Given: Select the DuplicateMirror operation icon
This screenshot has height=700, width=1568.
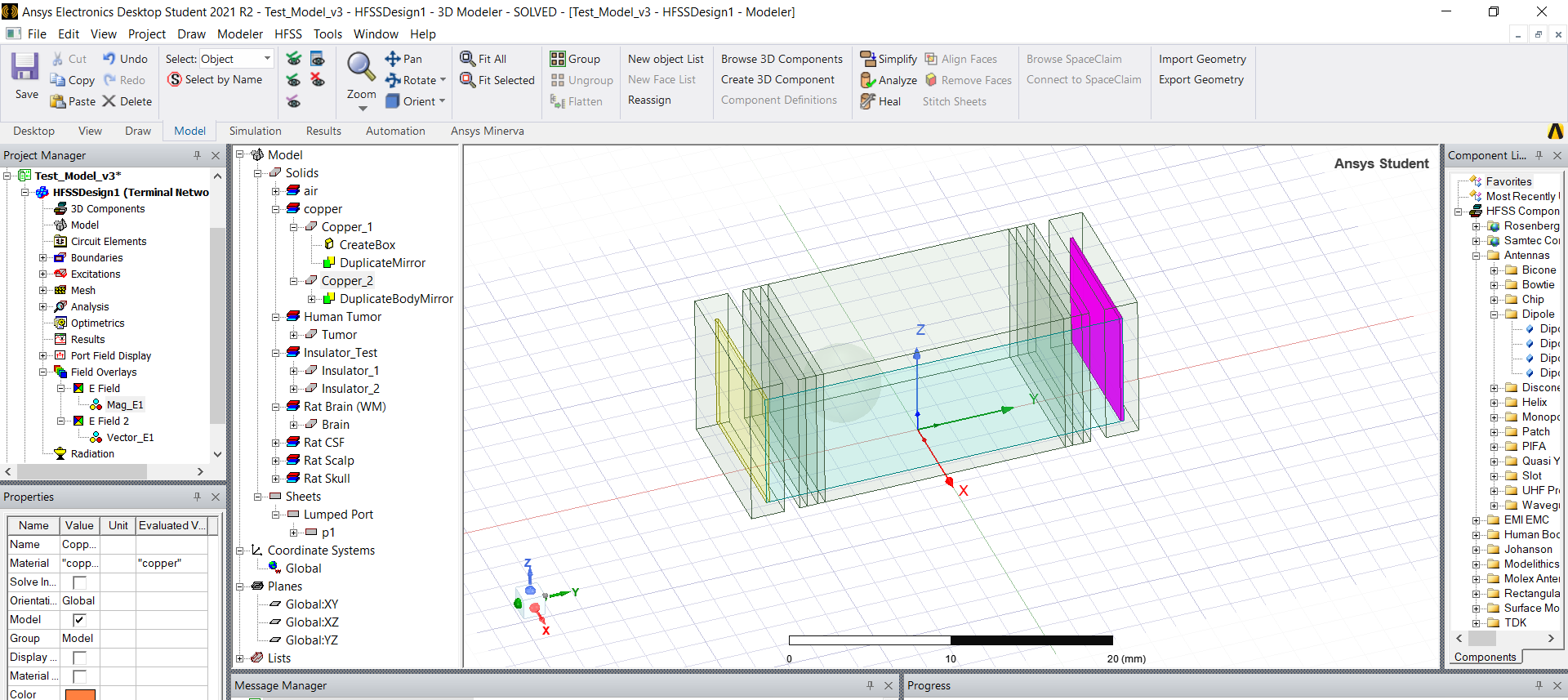Looking at the screenshot, I should [x=329, y=262].
